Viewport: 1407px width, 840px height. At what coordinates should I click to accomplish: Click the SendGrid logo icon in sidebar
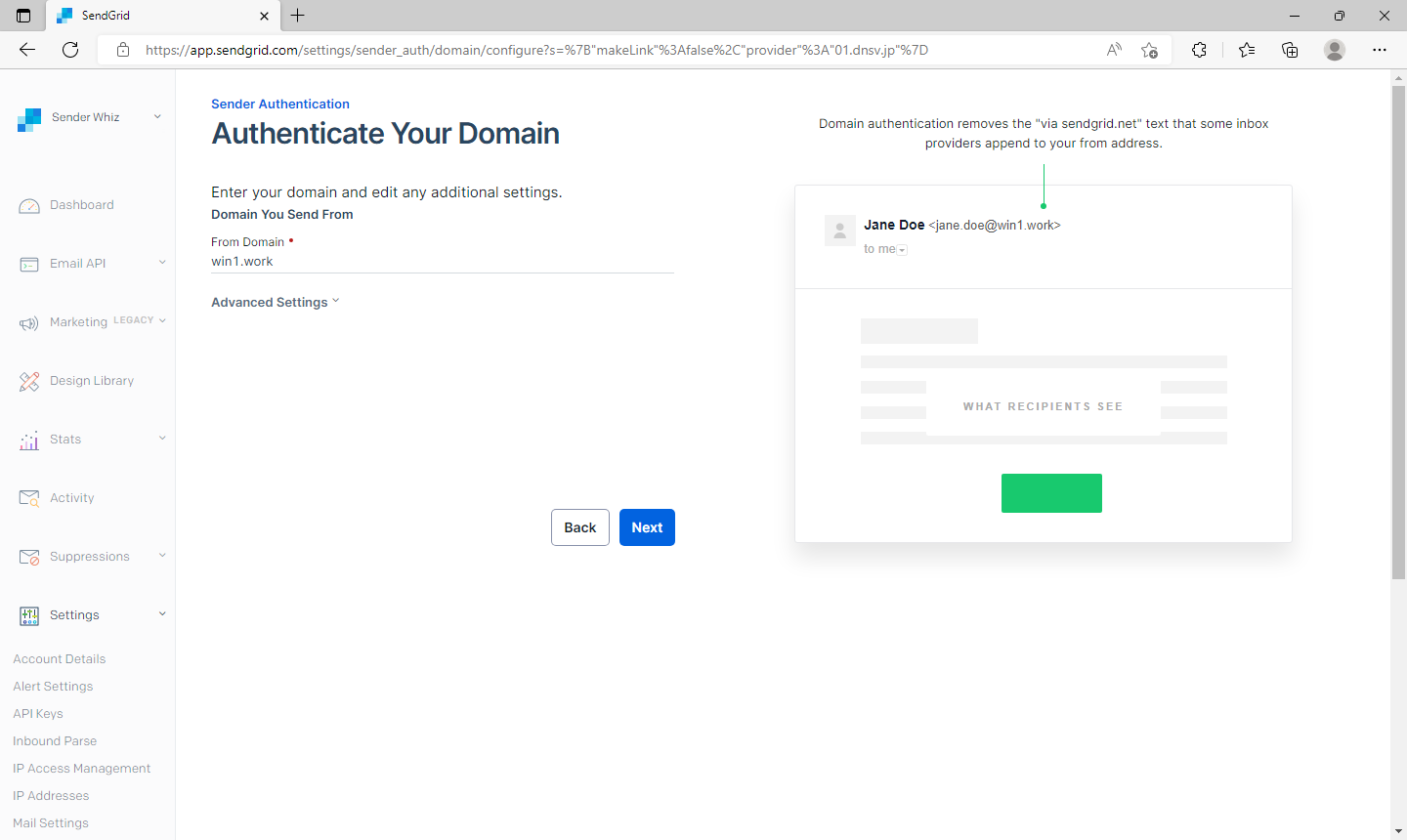[29, 118]
